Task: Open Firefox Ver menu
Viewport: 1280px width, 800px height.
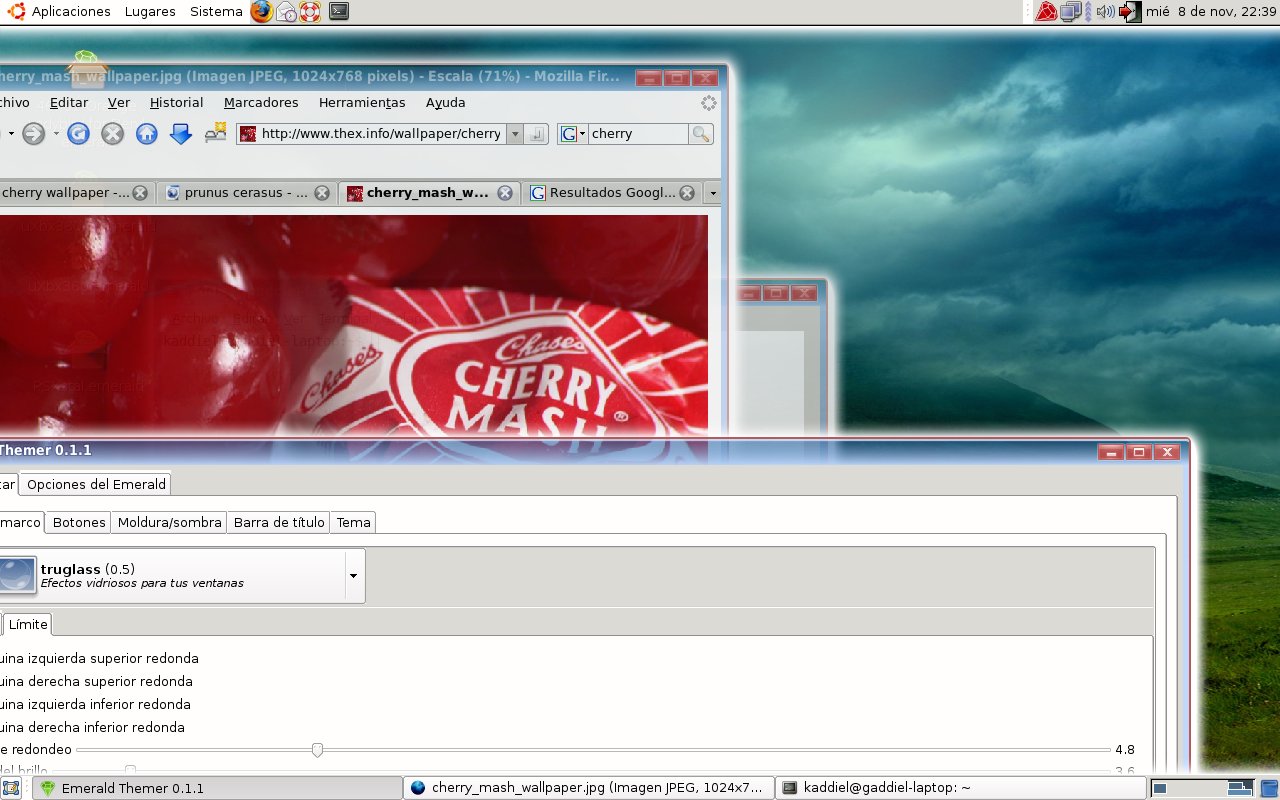Action: click(x=119, y=103)
